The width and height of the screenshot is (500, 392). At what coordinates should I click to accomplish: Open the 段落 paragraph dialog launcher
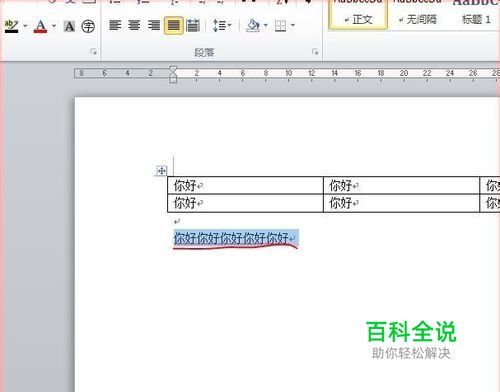[x=315, y=52]
